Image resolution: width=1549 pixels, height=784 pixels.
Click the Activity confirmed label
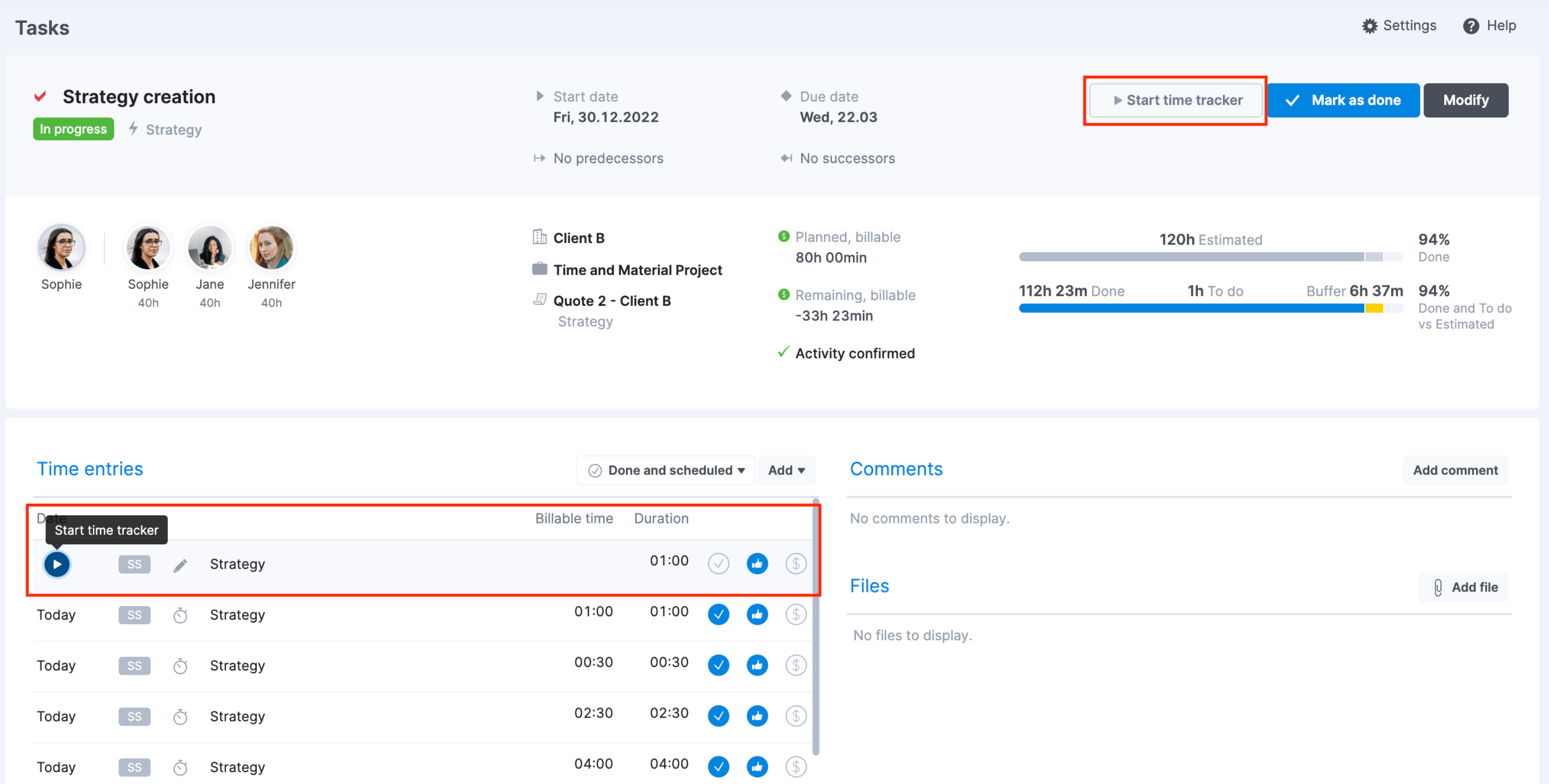coord(855,354)
